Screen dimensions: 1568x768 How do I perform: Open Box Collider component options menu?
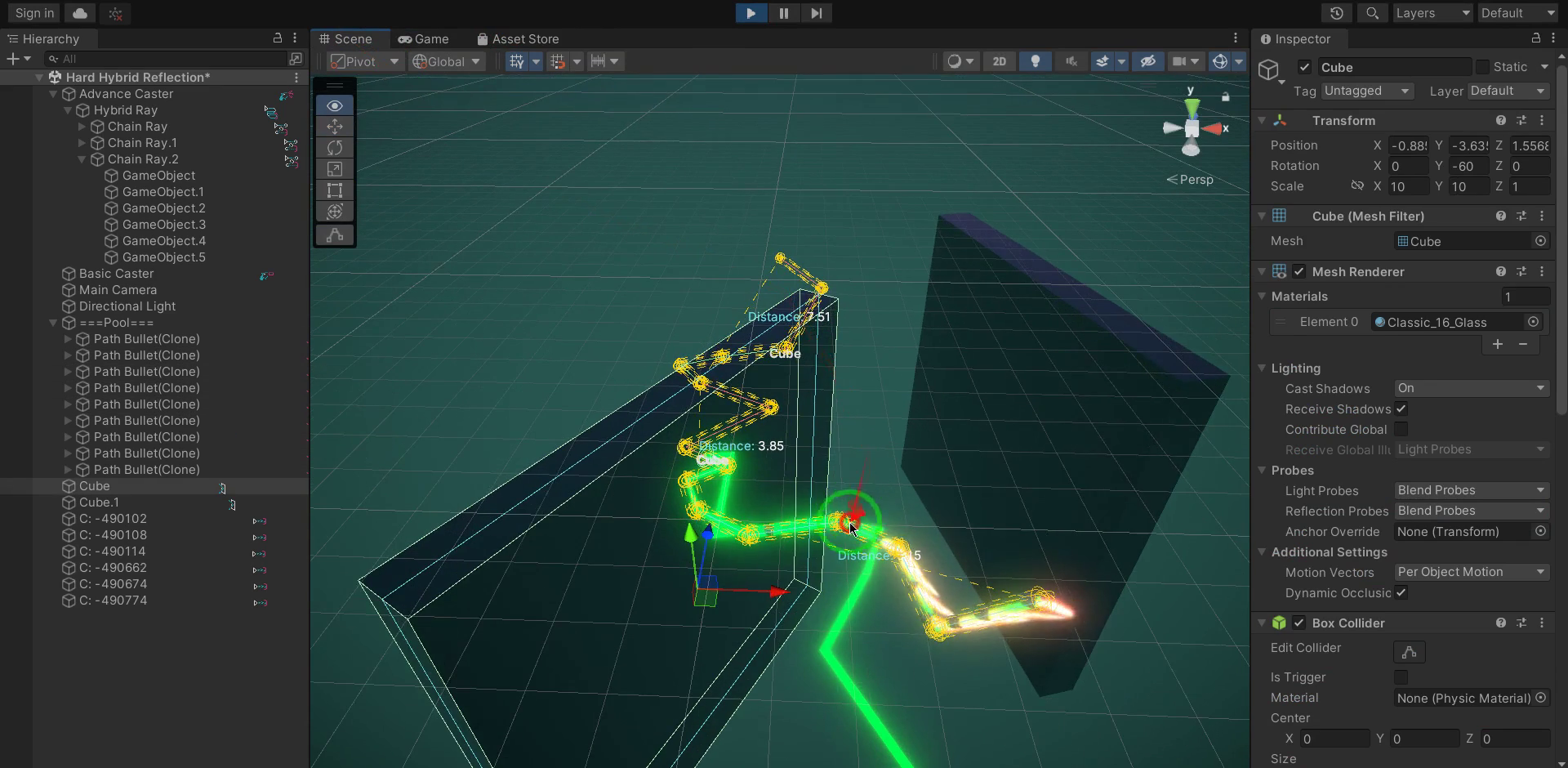point(1542,623)
